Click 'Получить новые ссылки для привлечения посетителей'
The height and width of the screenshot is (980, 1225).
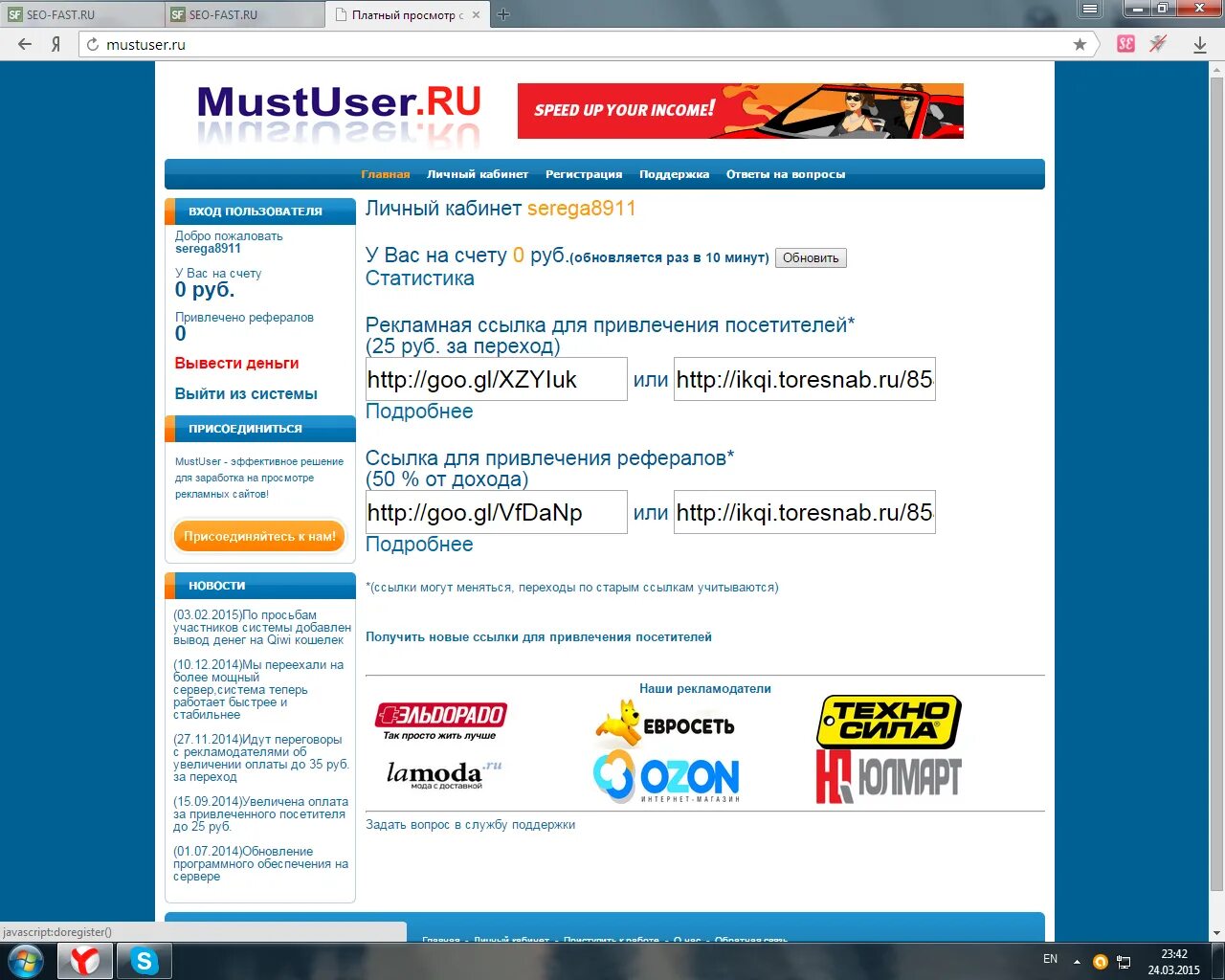click(x=539, y=637)
